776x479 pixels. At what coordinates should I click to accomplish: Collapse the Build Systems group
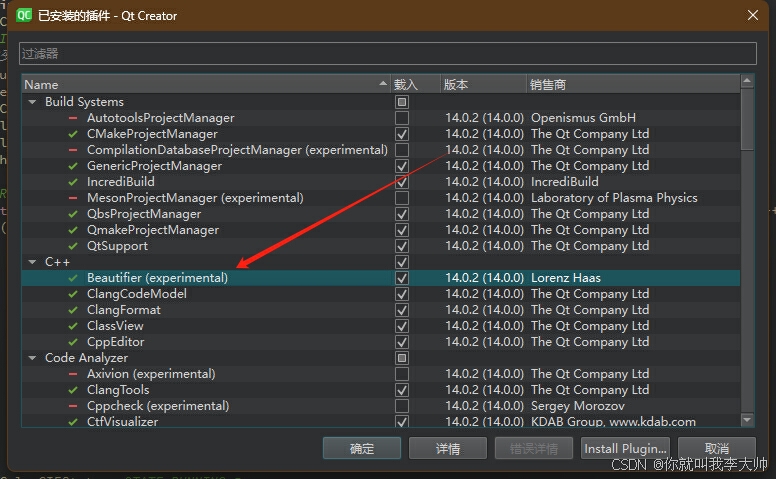click(x=33, y=102)
